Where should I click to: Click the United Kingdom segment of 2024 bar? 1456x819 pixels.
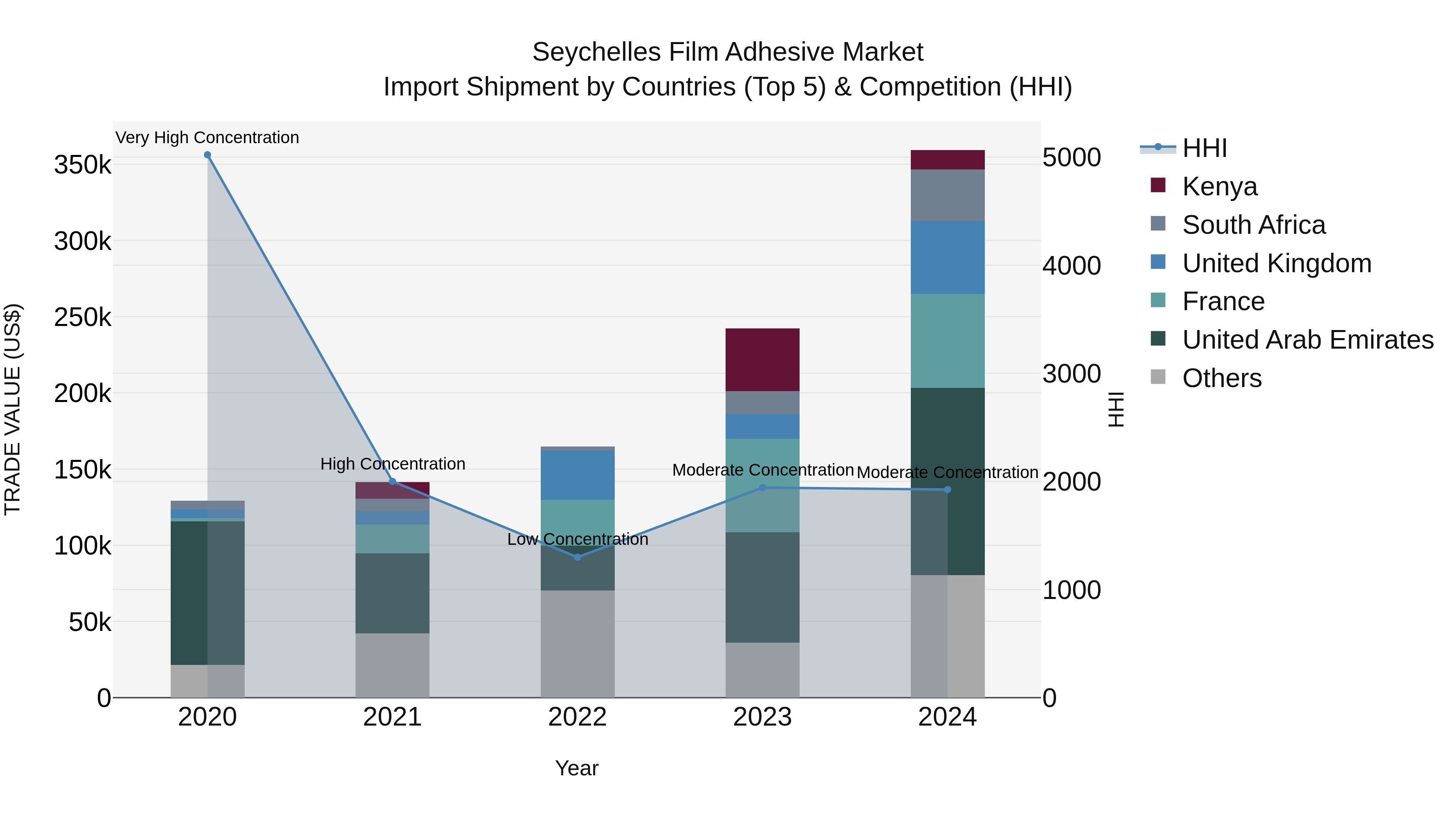(948, 258)
